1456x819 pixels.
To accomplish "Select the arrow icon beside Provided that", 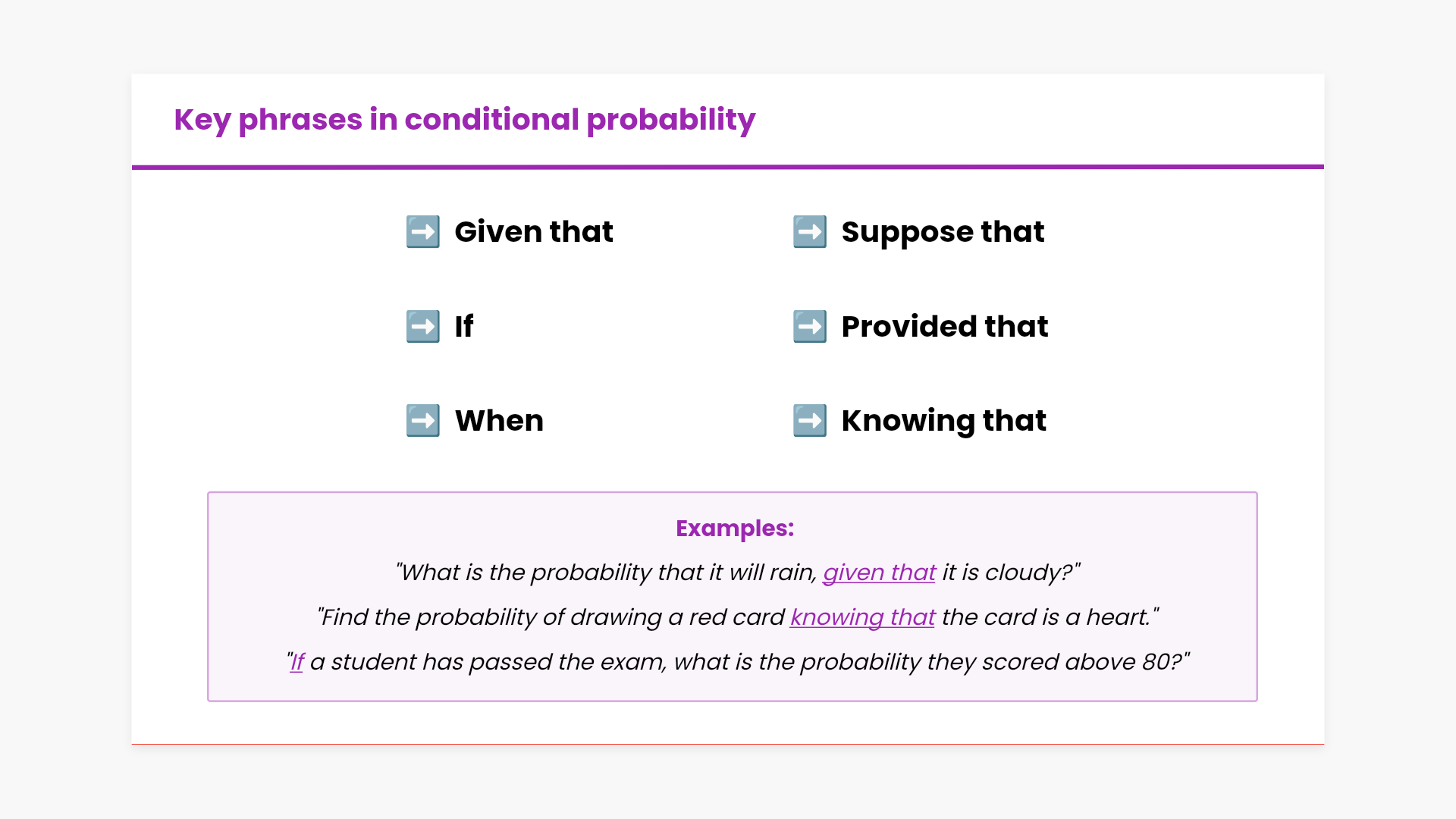I will 809,327.
